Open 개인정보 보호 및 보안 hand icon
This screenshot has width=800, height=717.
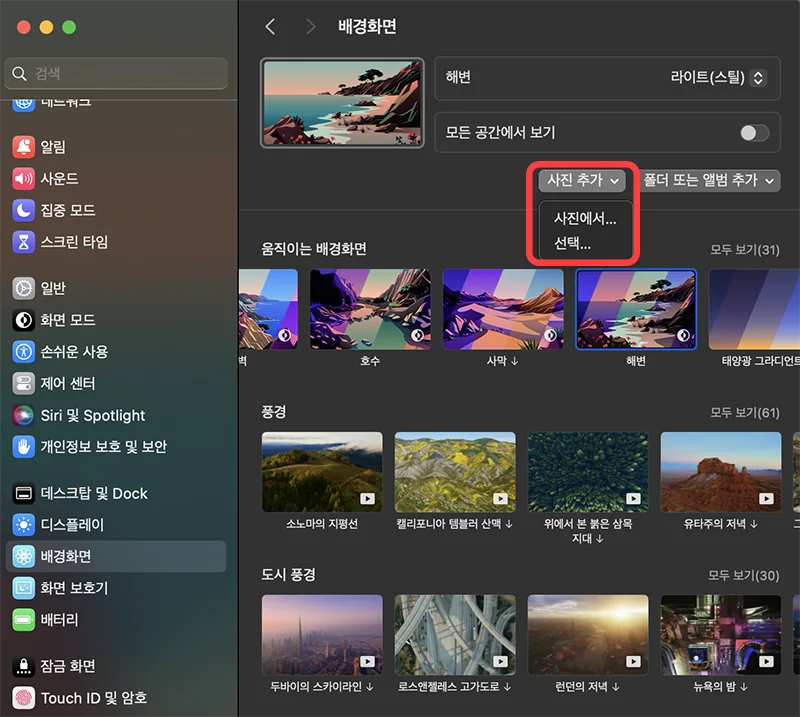23,447
